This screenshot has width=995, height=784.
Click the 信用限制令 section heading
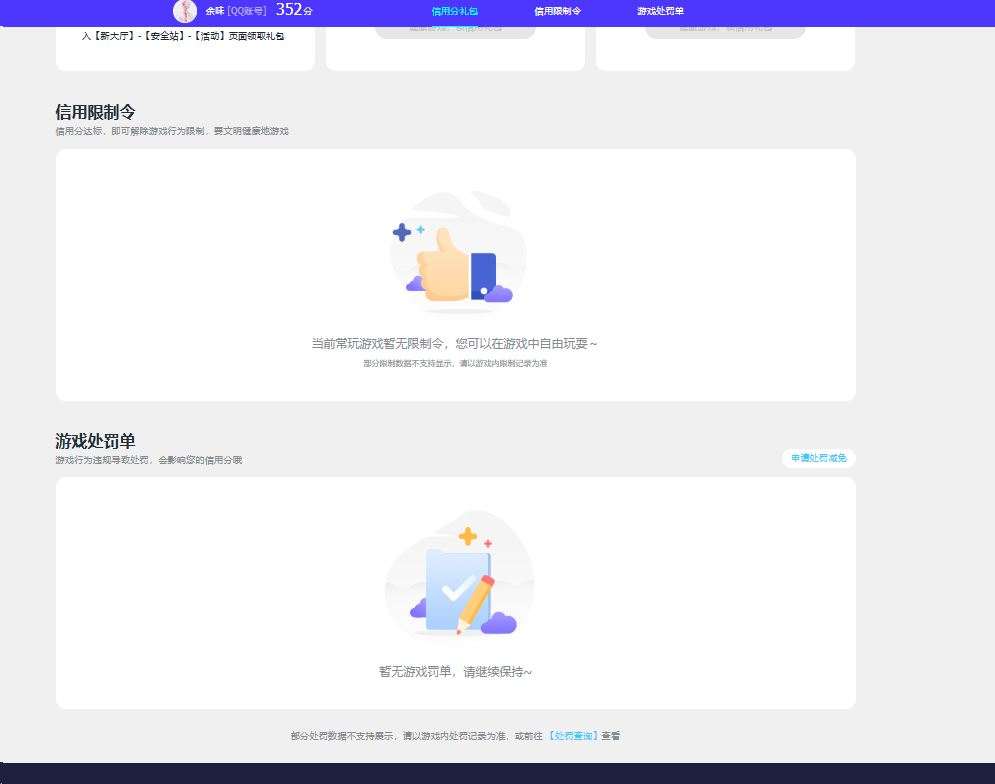[95, 112]
